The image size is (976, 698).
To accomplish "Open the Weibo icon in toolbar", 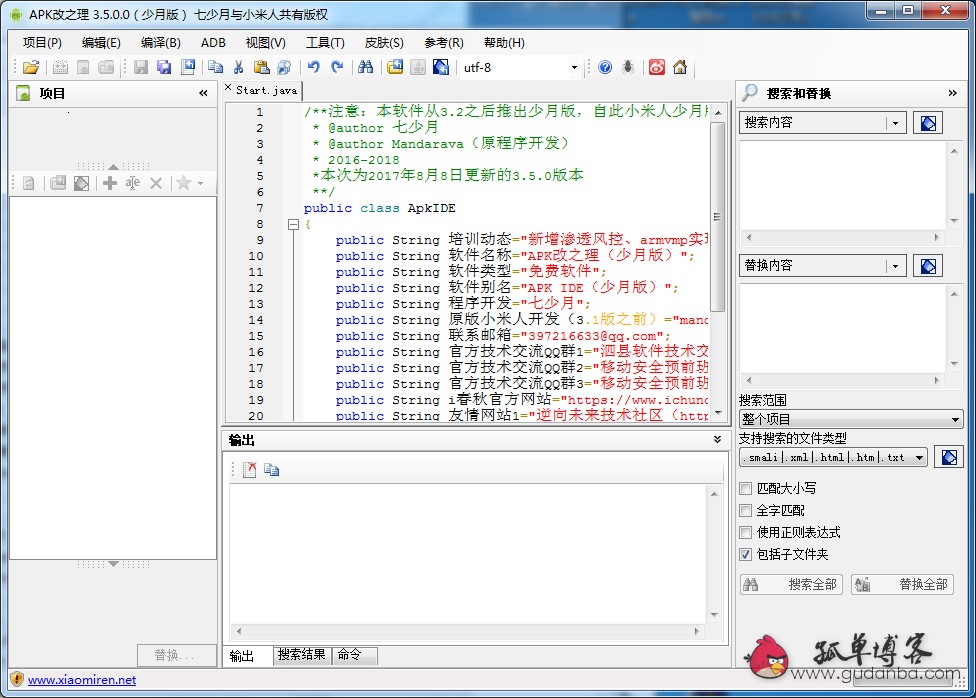I will tap(657, 67).
